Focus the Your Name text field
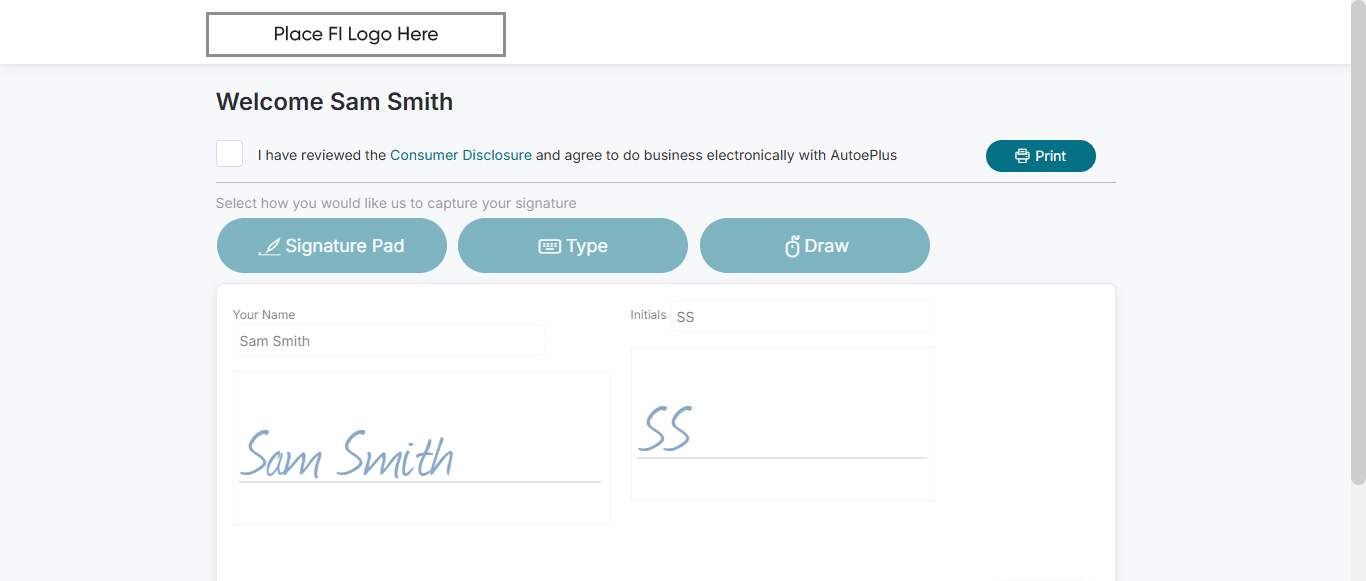1366x581 pixels. click(389, 341)
